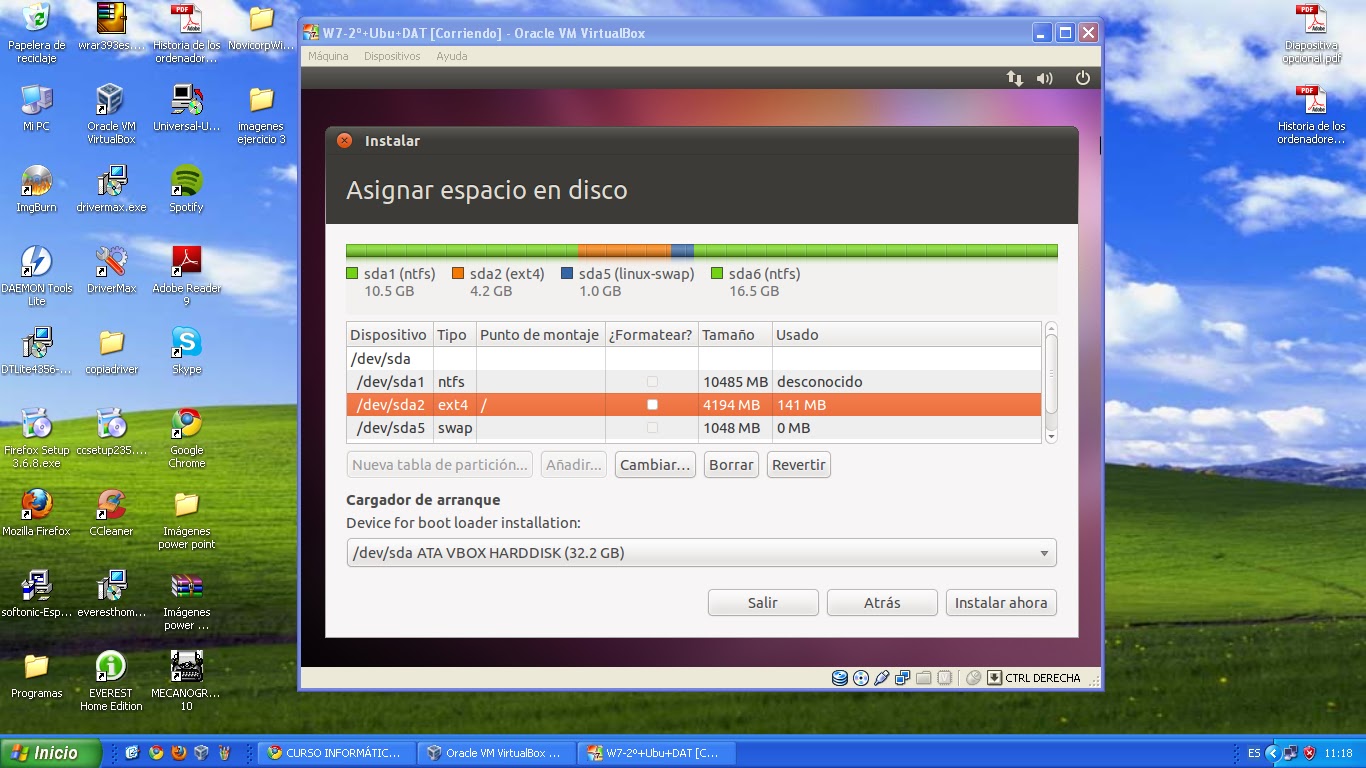
Task: Click the hard disk activity icon in VirtualBox status bar
Action: [x=840, y=678]
